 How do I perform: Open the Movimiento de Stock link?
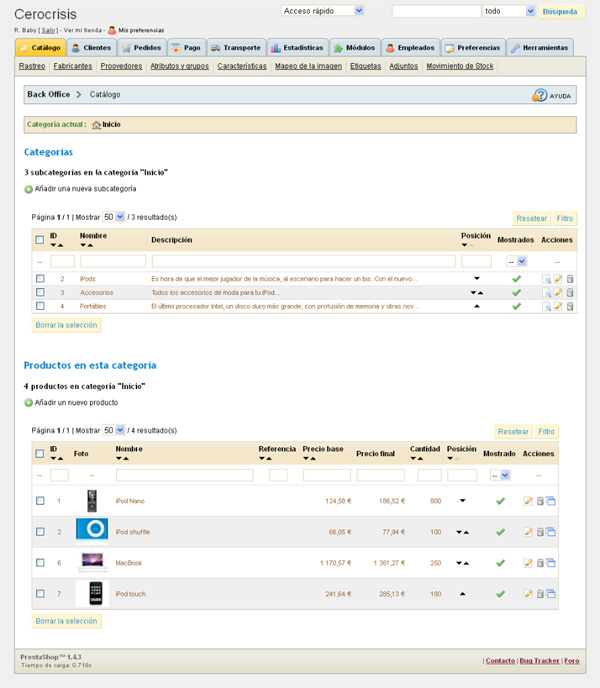[460, 66]
